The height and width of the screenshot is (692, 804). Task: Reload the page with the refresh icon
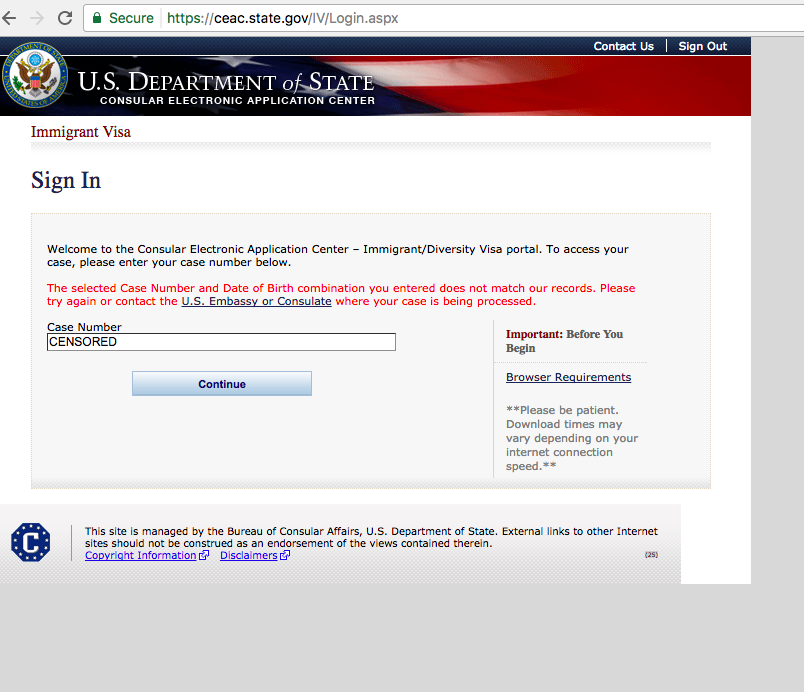pyautogui.click(x=65, y=18)
